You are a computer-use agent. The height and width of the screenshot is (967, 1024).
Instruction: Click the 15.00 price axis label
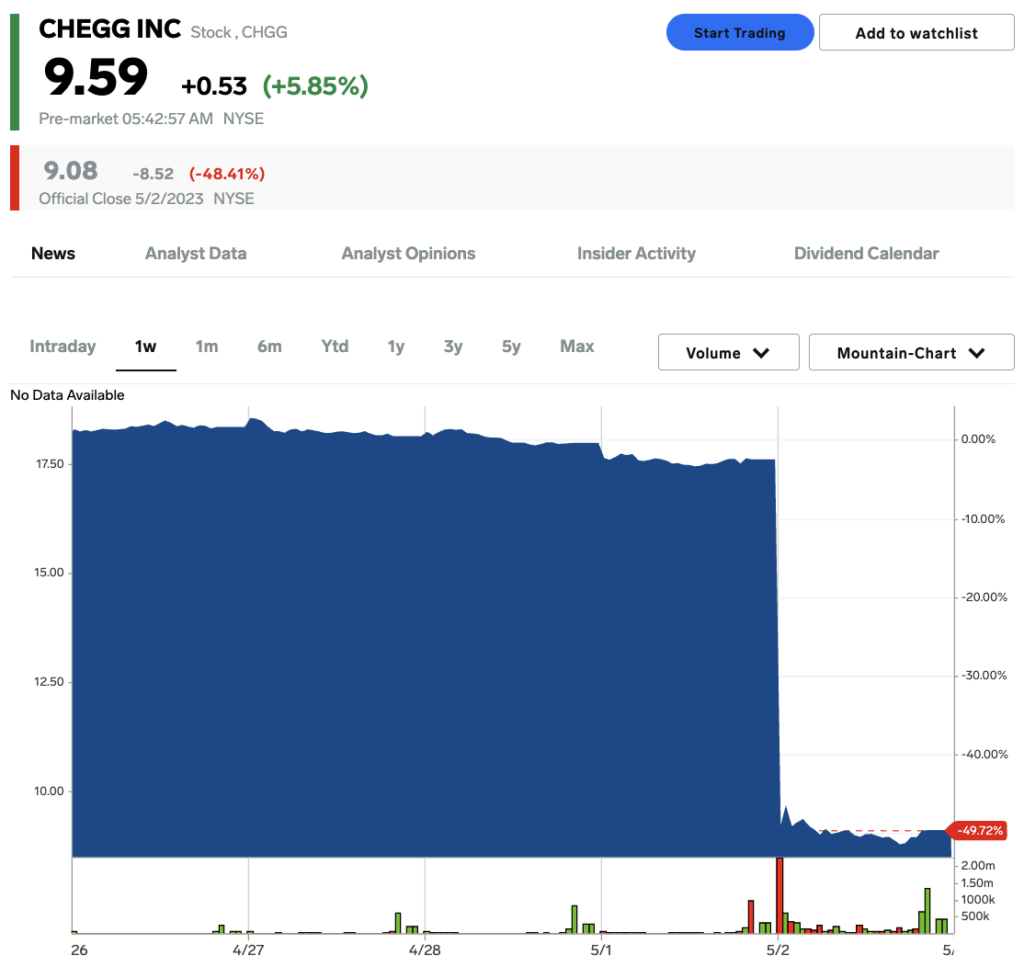point(50,573)
